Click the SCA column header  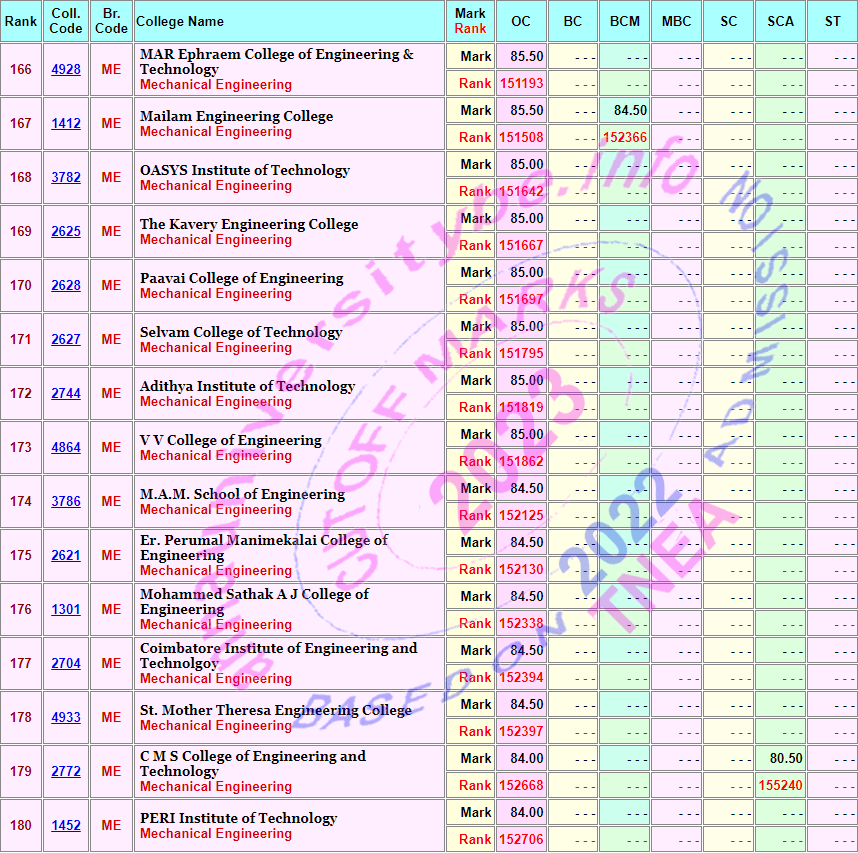point(780,22)
